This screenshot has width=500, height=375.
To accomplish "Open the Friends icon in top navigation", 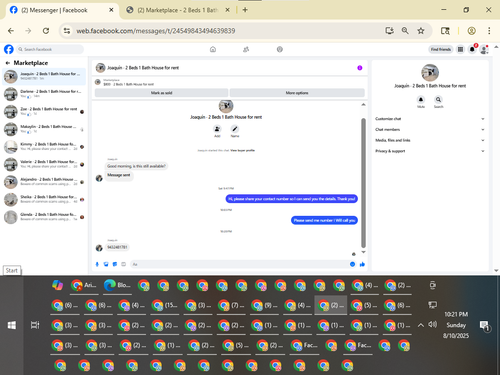I will click(x=246, y=49).
